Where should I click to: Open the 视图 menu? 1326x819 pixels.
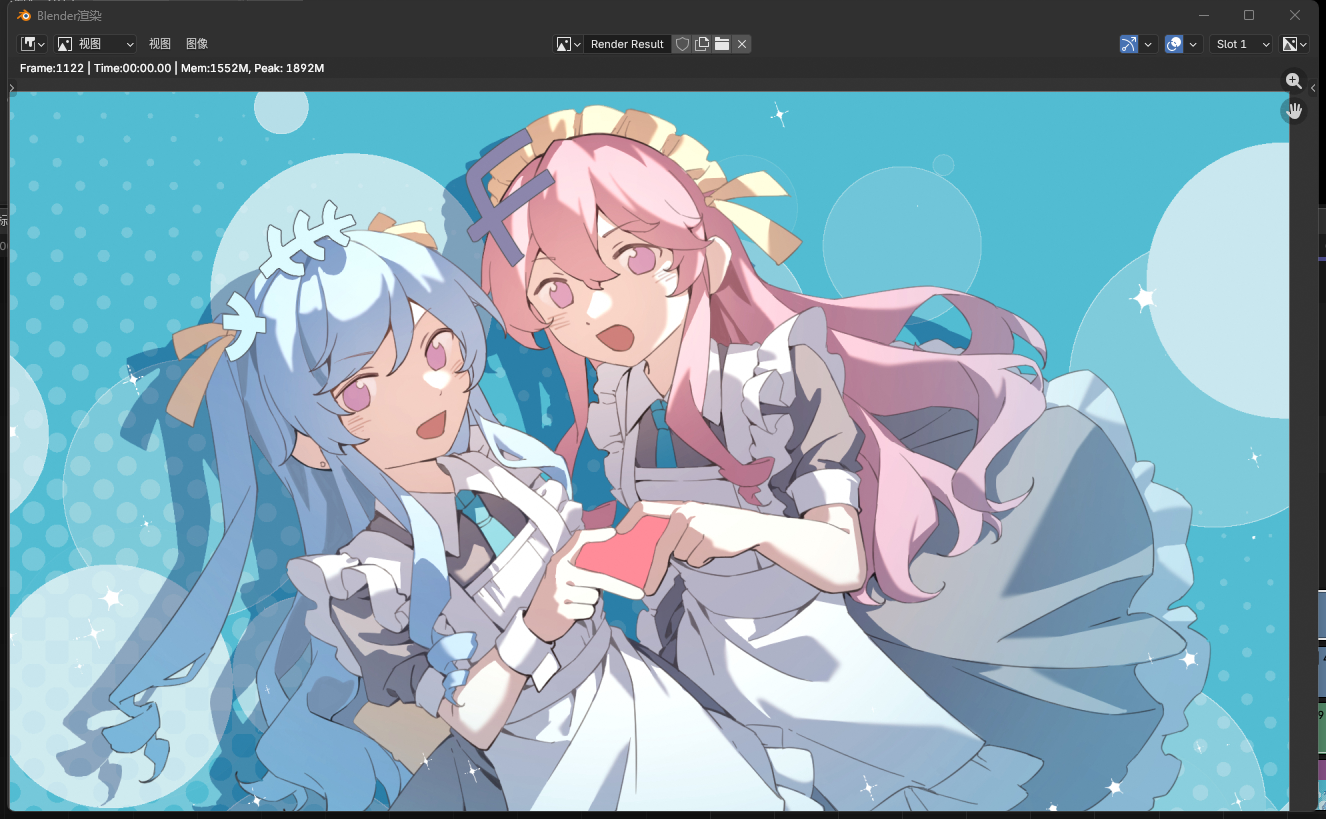[x=160, y=44]
